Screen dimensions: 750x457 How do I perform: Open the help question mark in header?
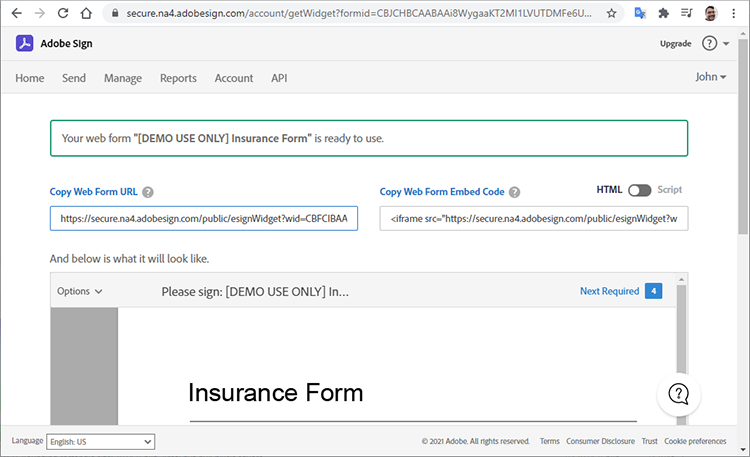[x=709, y=44]
